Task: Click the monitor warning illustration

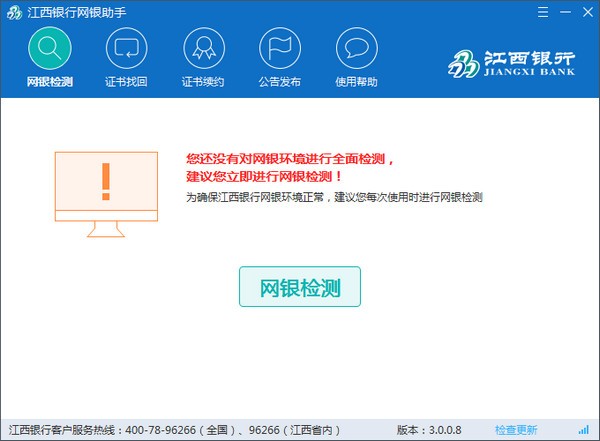Action: (106, 194)
